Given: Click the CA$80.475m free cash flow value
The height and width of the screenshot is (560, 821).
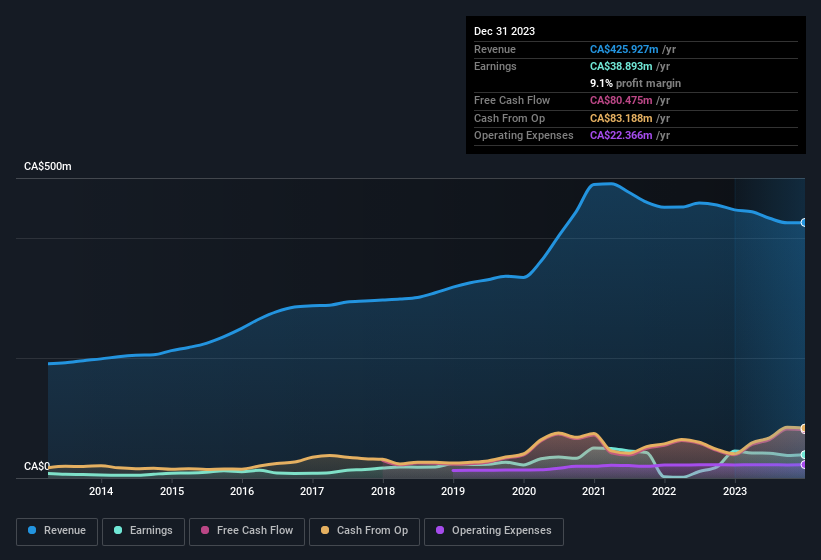Looking at the screenshot, I should point(621,100).
